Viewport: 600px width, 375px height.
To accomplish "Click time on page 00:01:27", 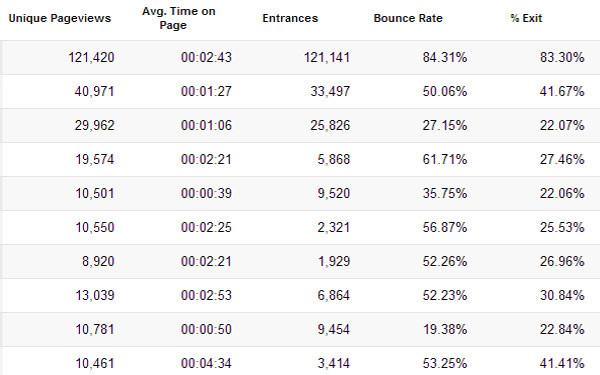I will point(206,91).
